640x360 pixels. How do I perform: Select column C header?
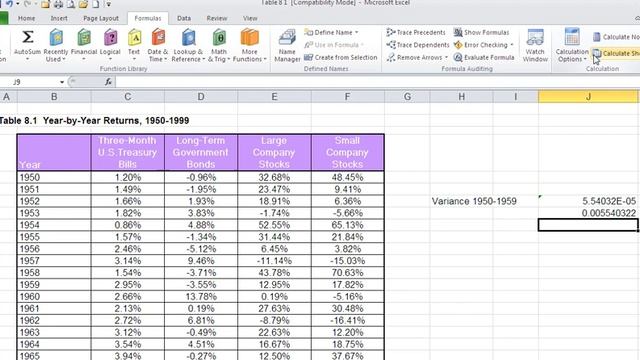[x=128, y=97]
